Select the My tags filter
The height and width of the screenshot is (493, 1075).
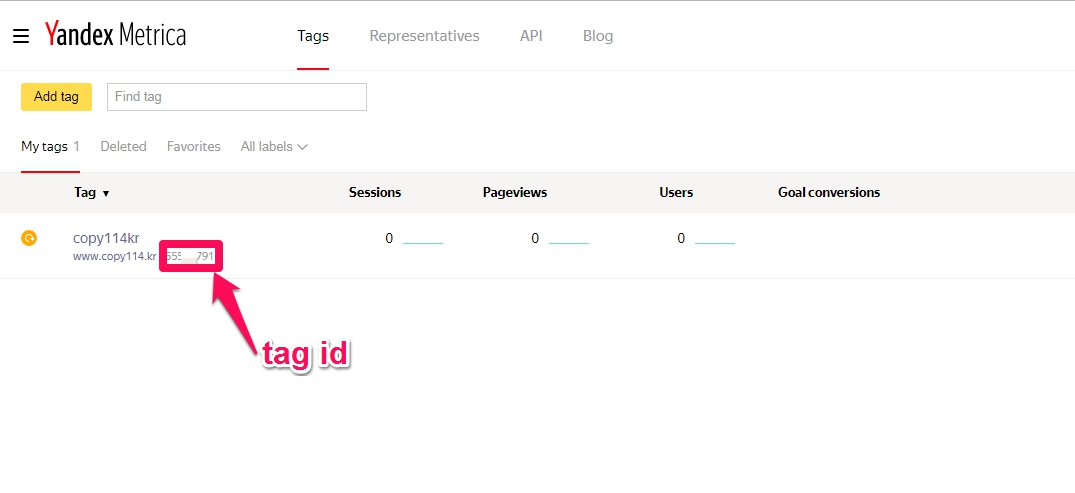44,146
